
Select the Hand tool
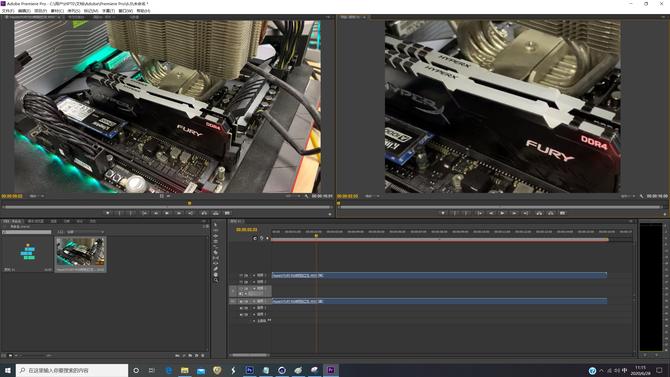point(216,274)
